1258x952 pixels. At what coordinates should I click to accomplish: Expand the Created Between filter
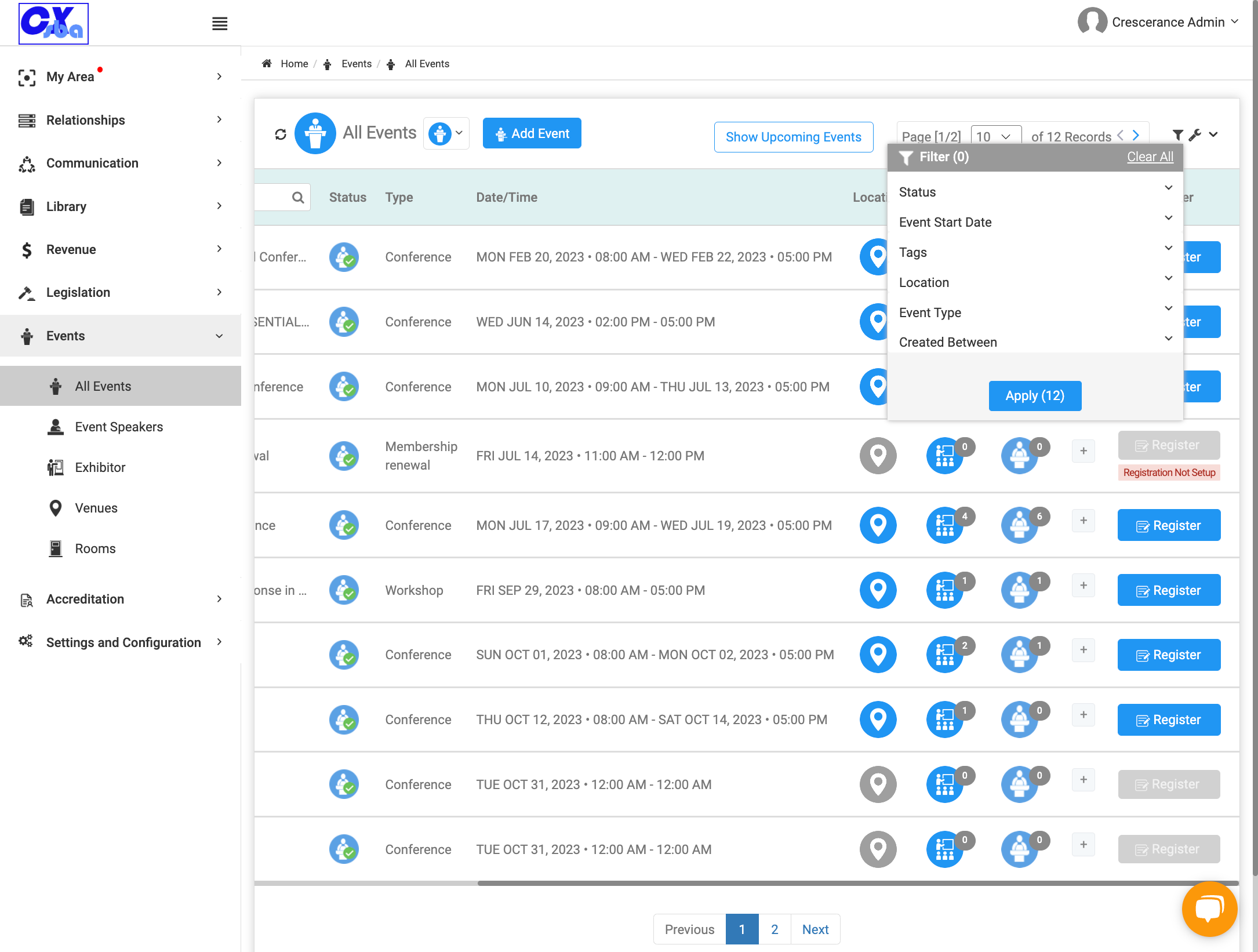1035,342
